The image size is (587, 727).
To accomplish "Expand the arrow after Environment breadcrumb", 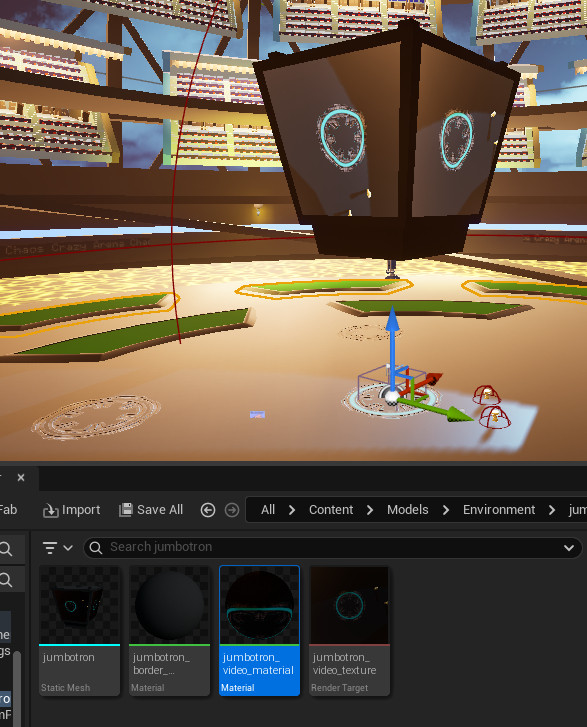I will pyautogui.click(x=552, y=510).
